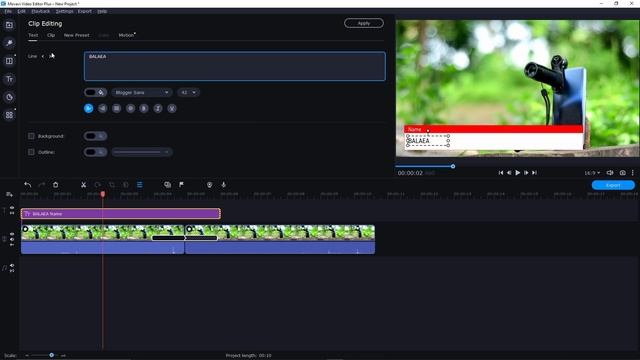Viewport: 640px width, 360px height.
Task: Switch to the Clip tab
Action: click(51, 36)
